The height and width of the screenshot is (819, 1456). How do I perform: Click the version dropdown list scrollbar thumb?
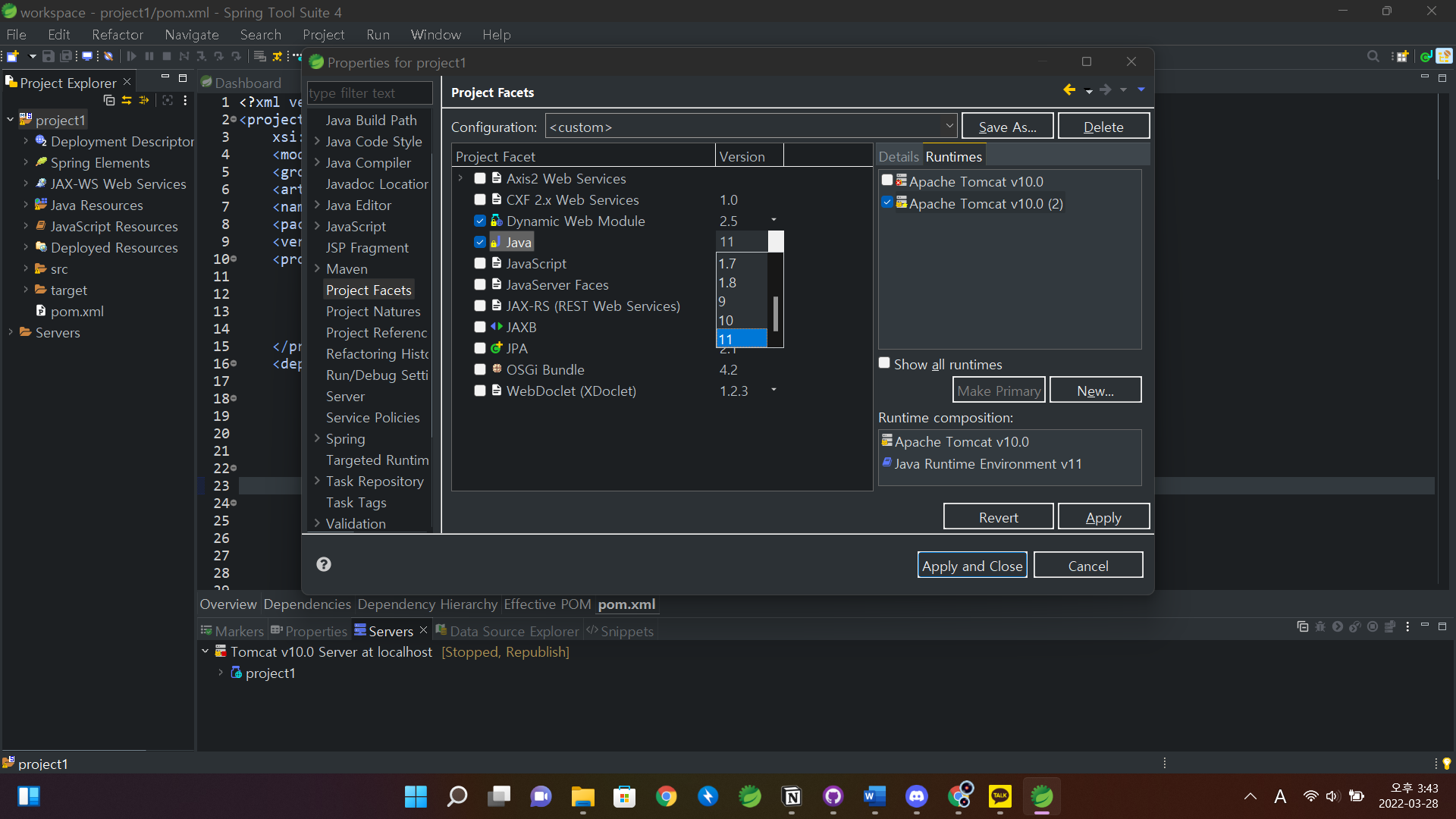click(x=775, y=312)
